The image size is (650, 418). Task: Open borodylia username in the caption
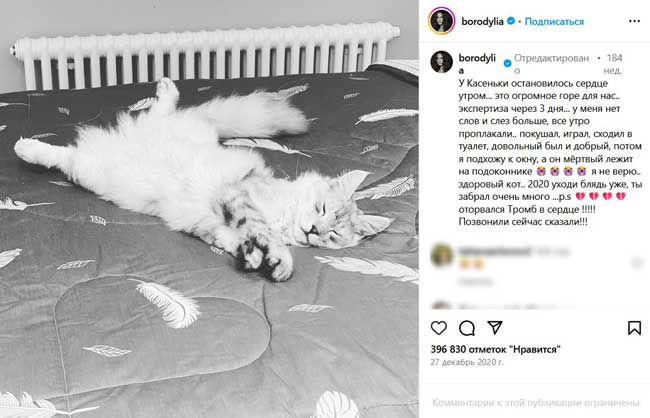tap(477, 64)
